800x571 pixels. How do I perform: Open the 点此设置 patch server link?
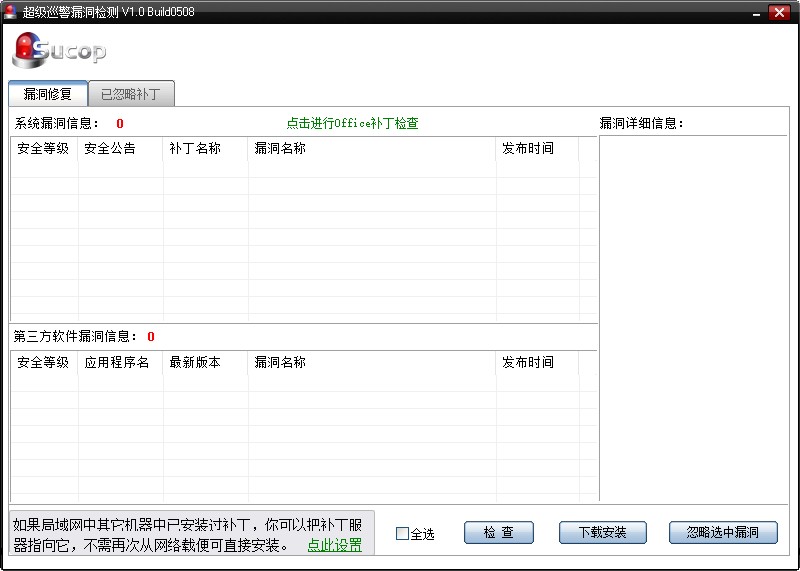(334, 545)
